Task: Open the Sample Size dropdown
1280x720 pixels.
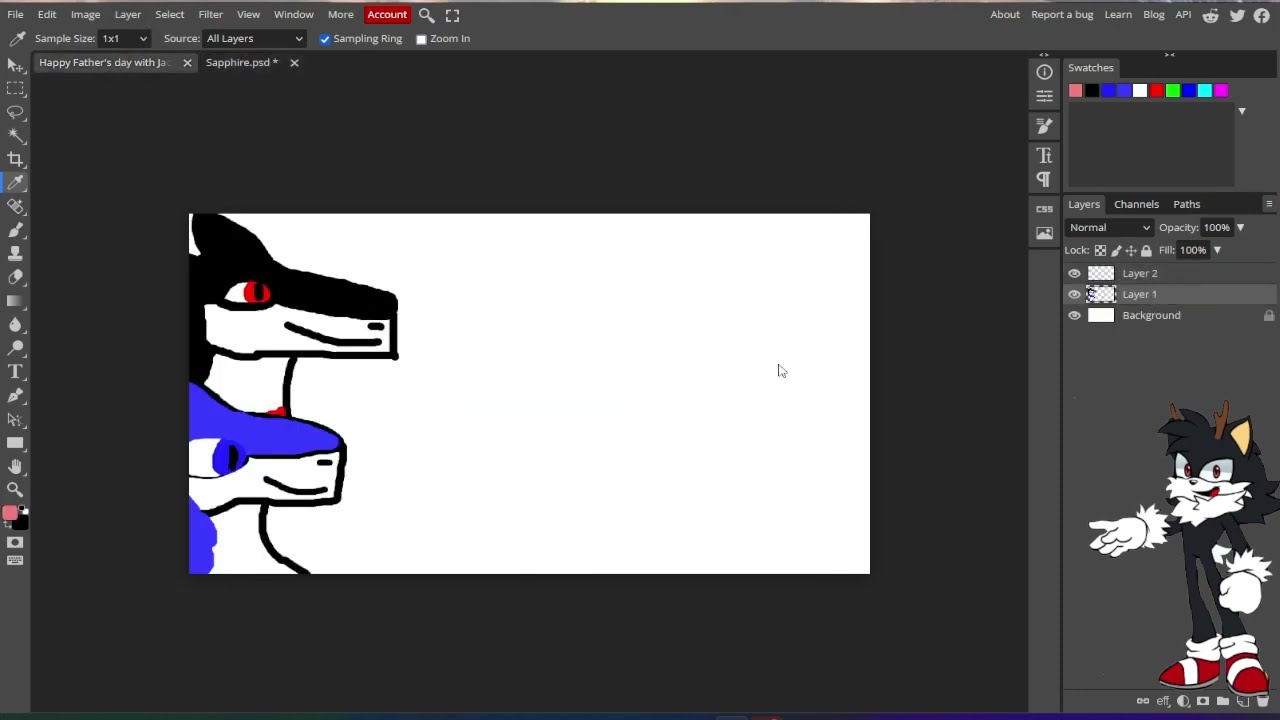Action: (124, 39)
